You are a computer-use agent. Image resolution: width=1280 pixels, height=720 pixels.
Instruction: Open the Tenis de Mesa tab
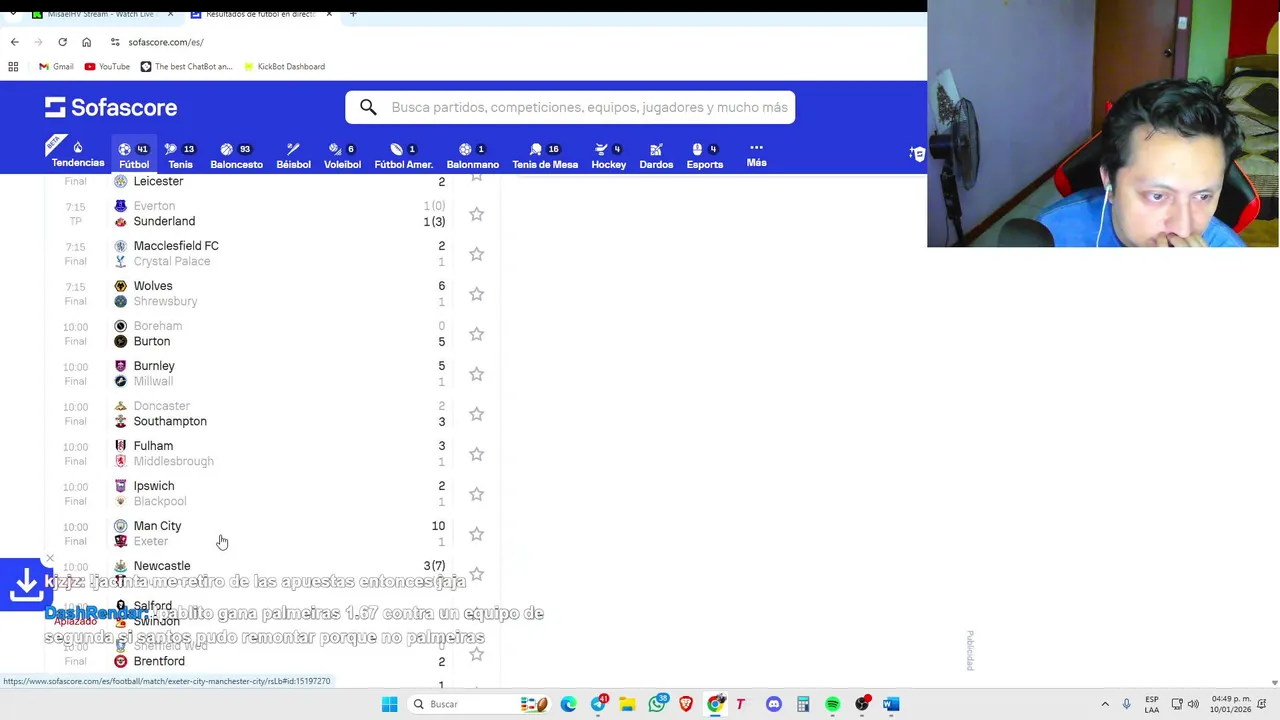pyautogui.click(x=545, y=155)
